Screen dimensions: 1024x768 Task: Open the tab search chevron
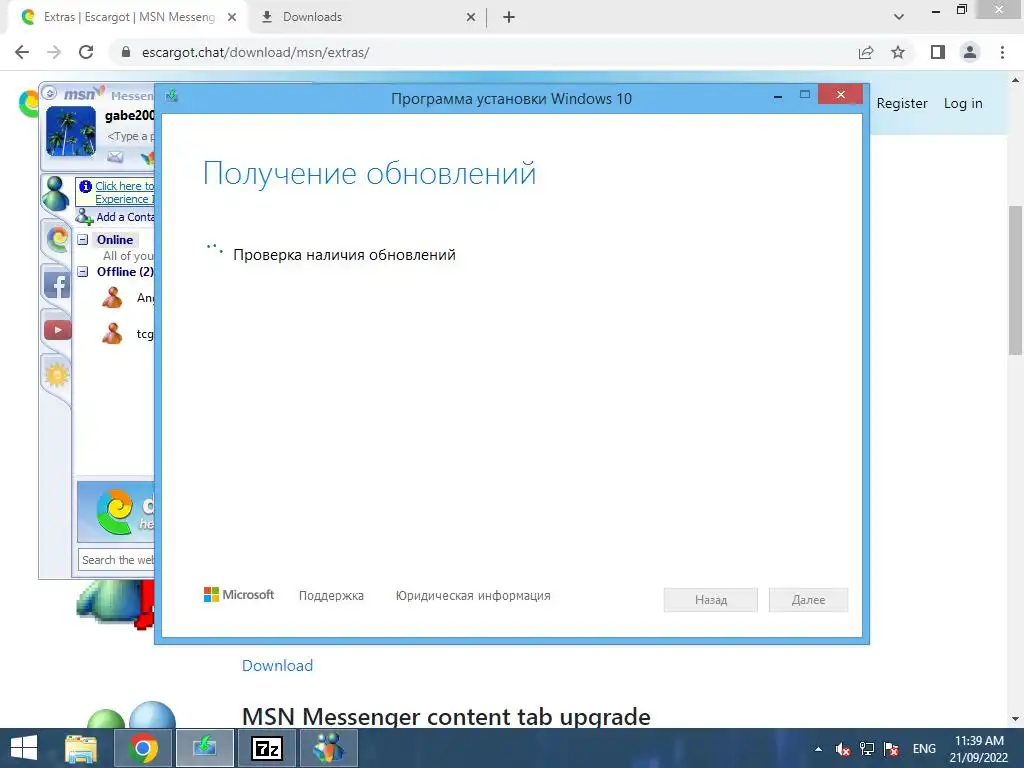click(899, 17)
